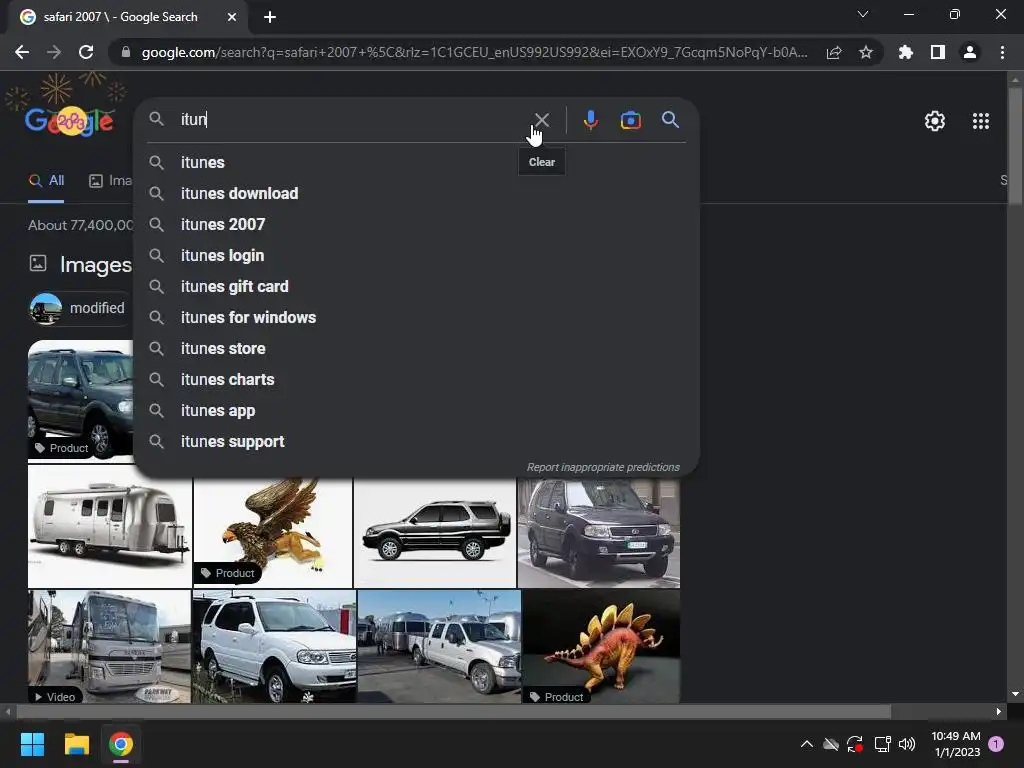Open the taskbar clock and date
1024x768 pixels.
pyautogui.click(x=955, y=744)
